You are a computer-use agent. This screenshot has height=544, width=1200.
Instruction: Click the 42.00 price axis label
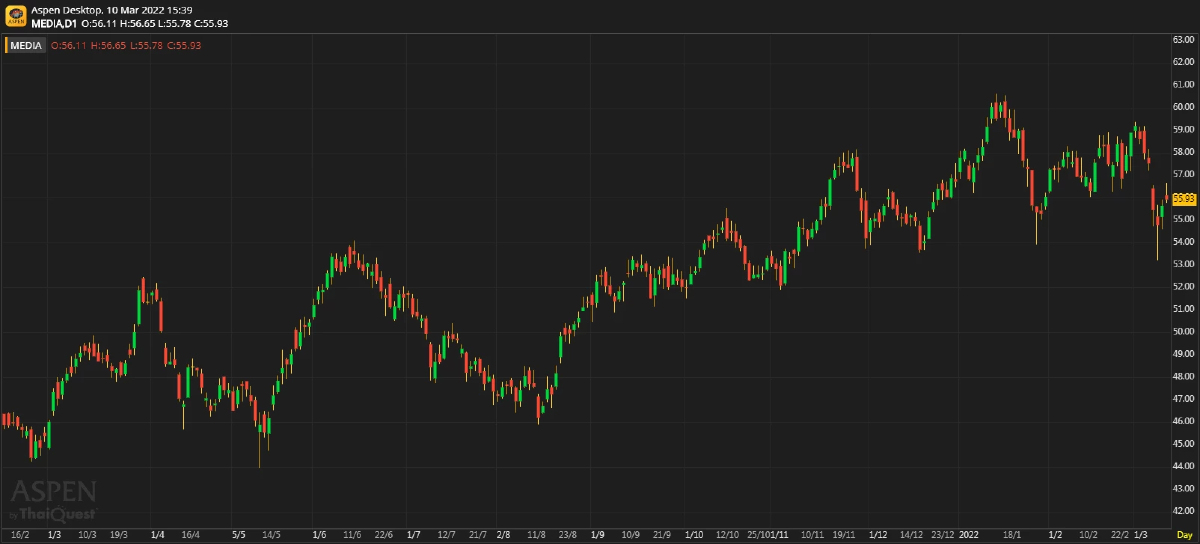(1184, 510)
